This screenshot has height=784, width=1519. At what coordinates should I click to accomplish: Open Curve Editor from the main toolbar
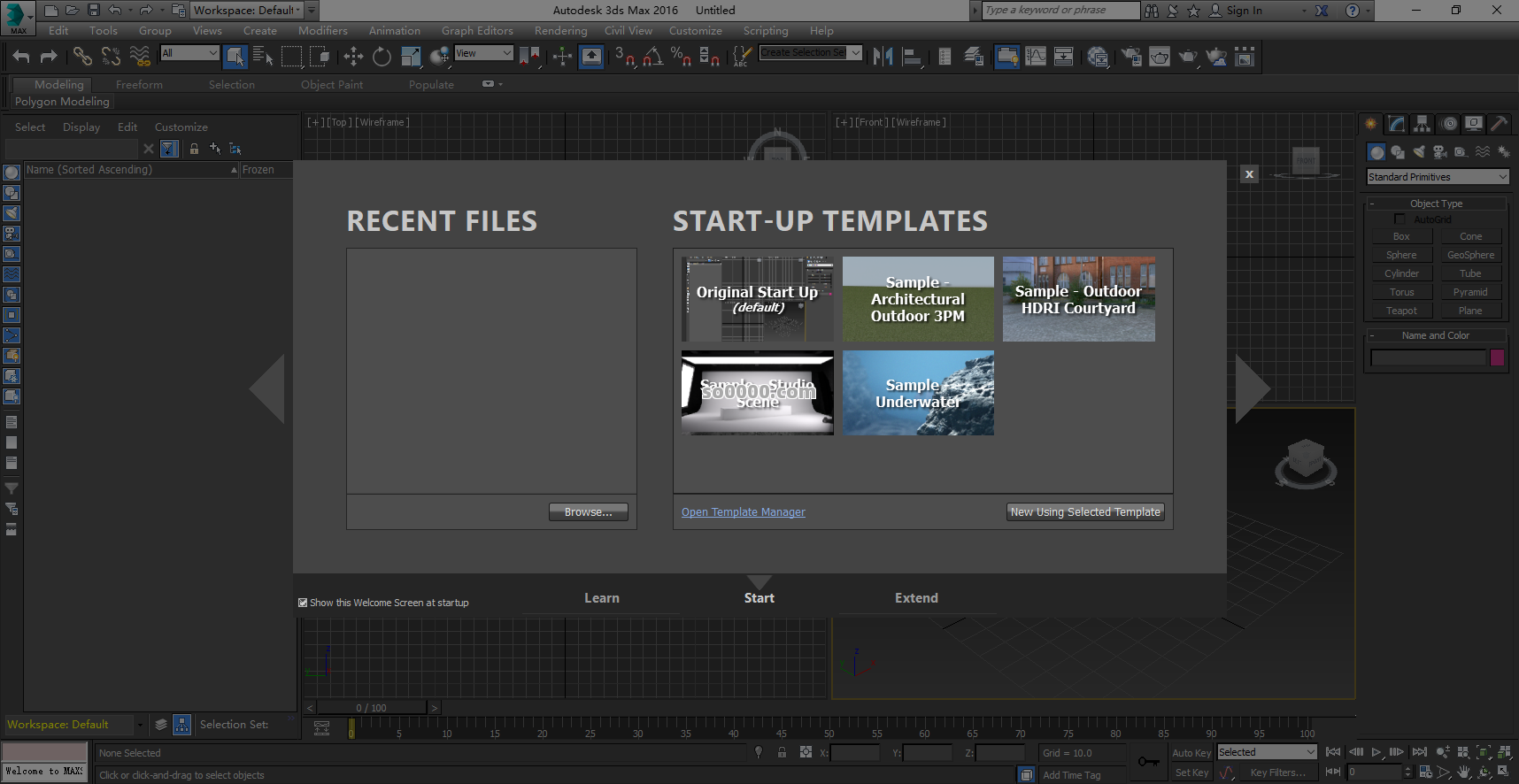1036,57
